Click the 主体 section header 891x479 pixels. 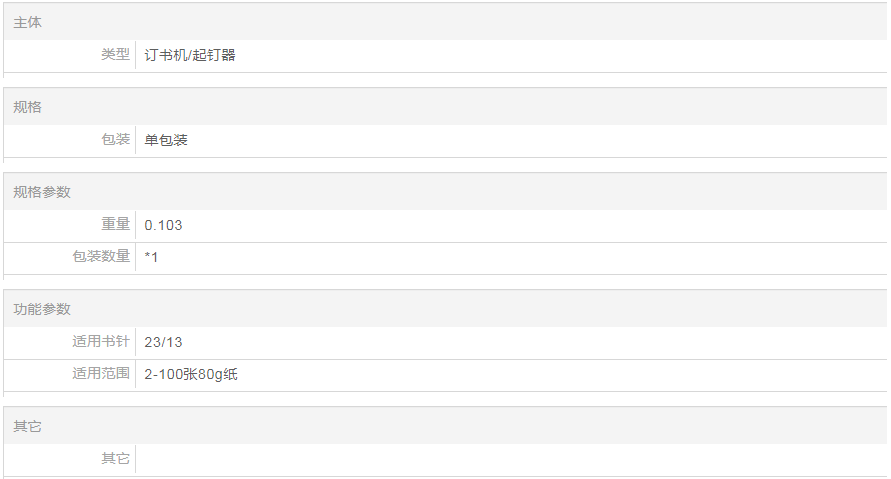point(28,22)
